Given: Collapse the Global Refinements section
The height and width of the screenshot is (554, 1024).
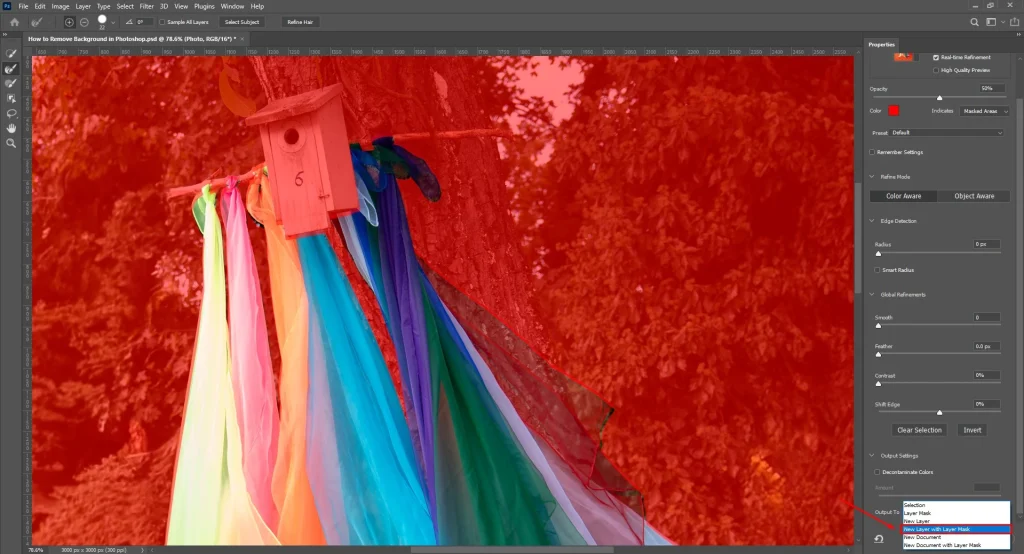Looking at the screenshot, I should [x=871, y=295].
